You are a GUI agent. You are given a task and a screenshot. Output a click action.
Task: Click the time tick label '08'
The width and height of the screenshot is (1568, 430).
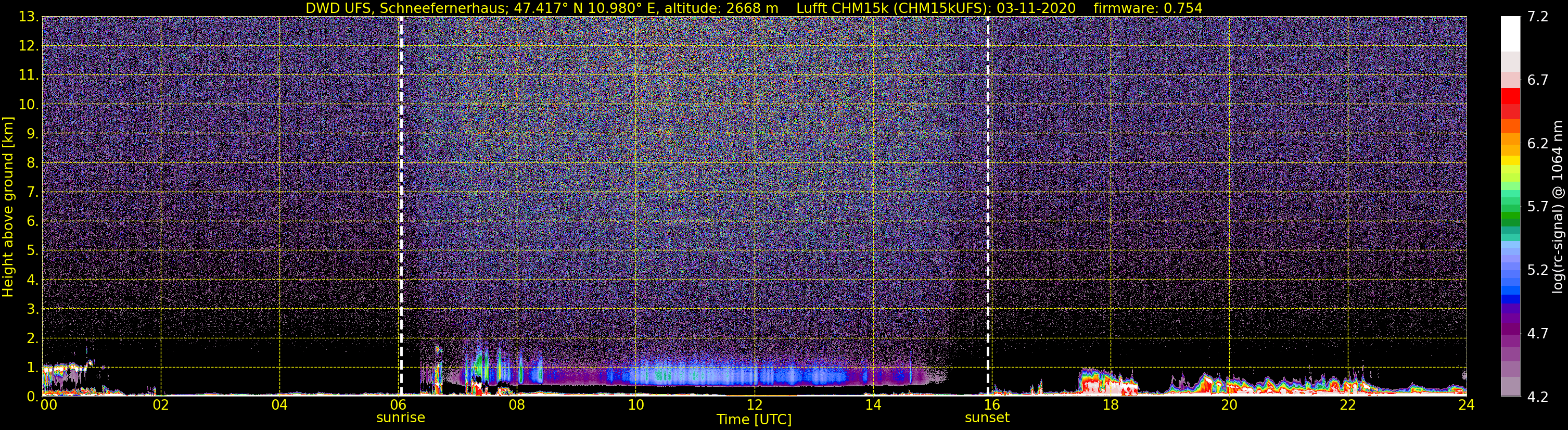click(x=517, y=405)
